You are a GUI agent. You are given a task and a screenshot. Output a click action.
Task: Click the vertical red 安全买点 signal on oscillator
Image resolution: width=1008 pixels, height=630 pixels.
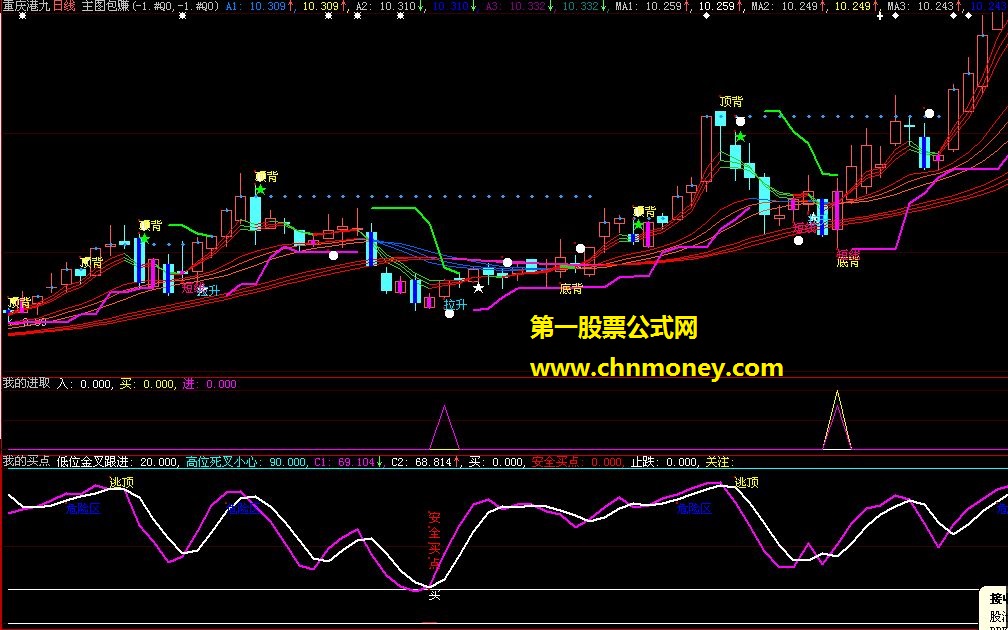point(435,540)
